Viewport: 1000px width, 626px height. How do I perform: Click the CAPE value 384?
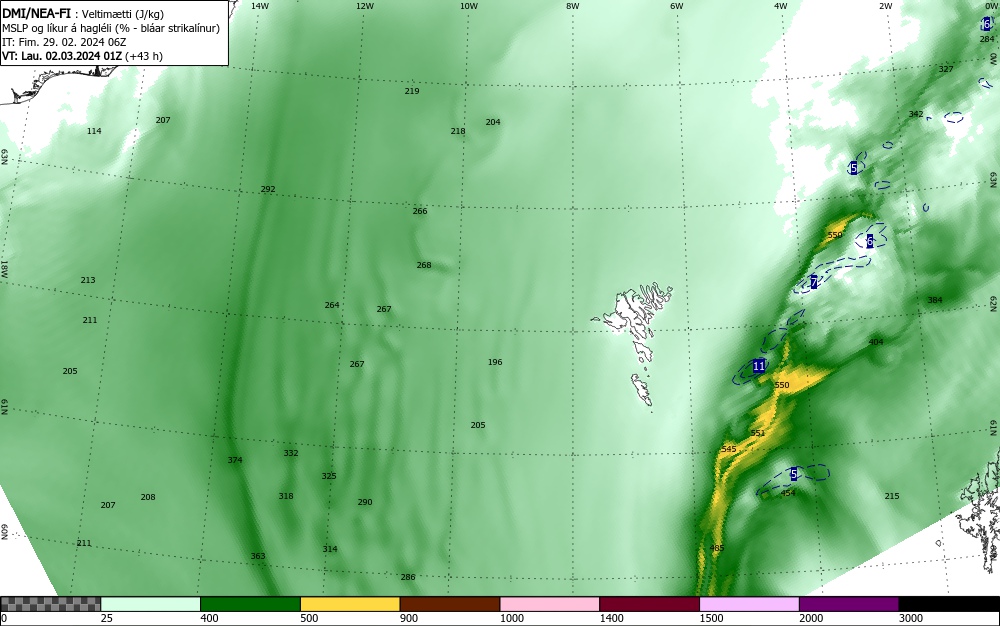pyautogui.click(x=935, y=300)
